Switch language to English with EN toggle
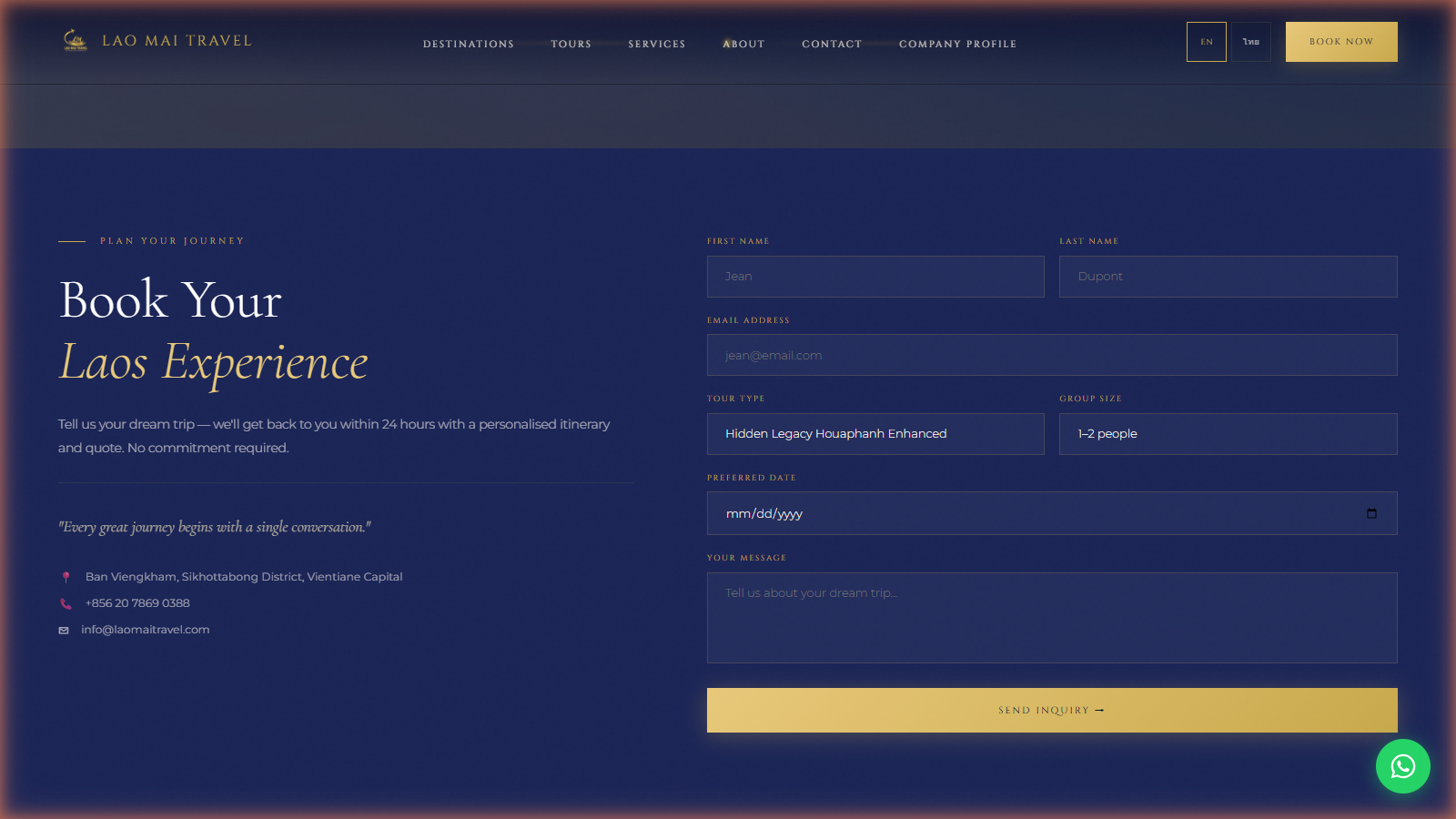 click(x=1207, y=41)
